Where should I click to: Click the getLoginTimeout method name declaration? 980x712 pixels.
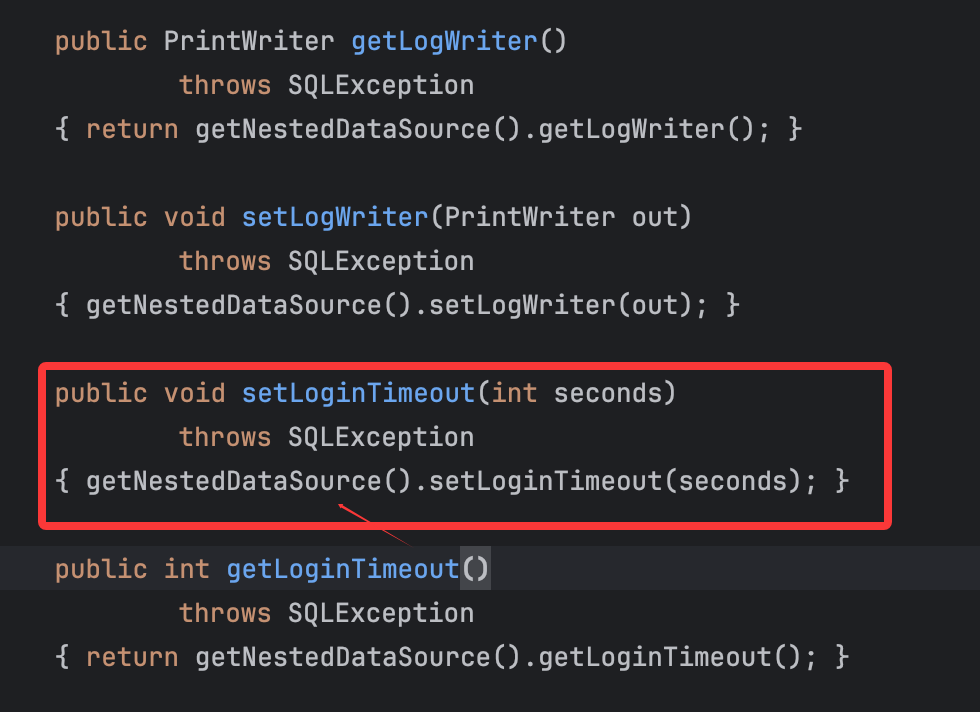(343, 569)
